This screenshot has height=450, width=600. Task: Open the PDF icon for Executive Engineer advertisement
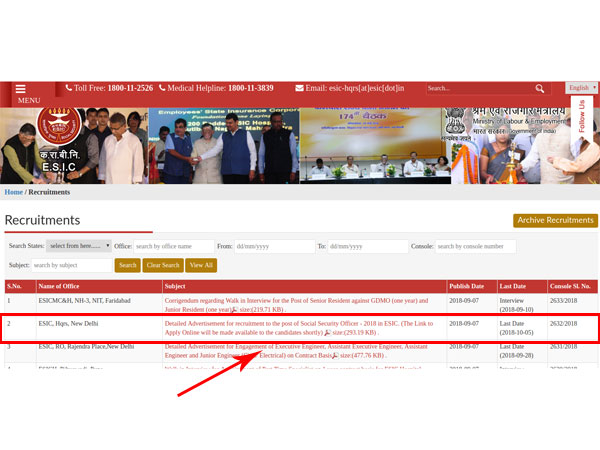coord(335,355)
